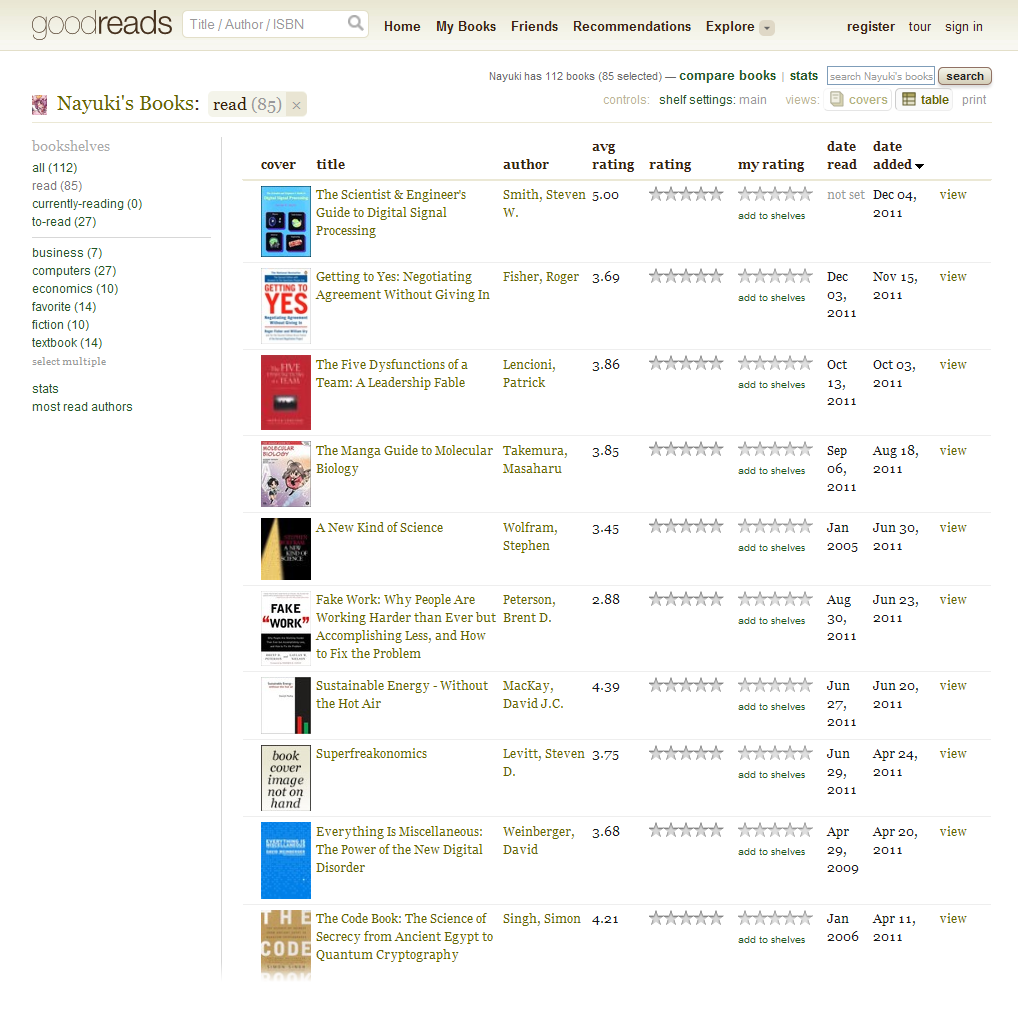Viewport: 1018px width, 1018px height.
Task: Open the Getting to Yes book cover
Action: pos(286,306)
